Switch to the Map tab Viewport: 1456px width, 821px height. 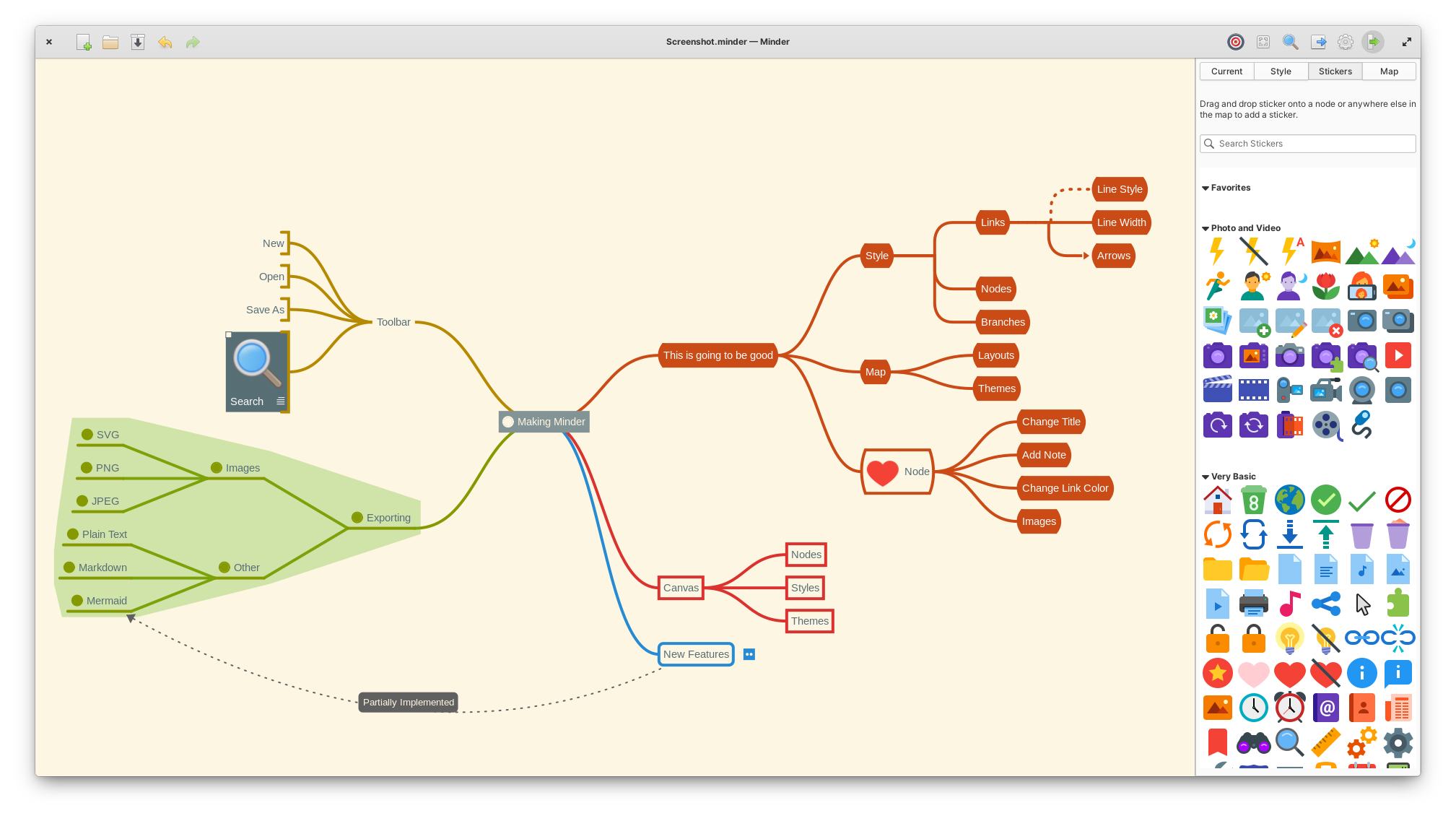pyautogui.click(x=1389, y=71)
